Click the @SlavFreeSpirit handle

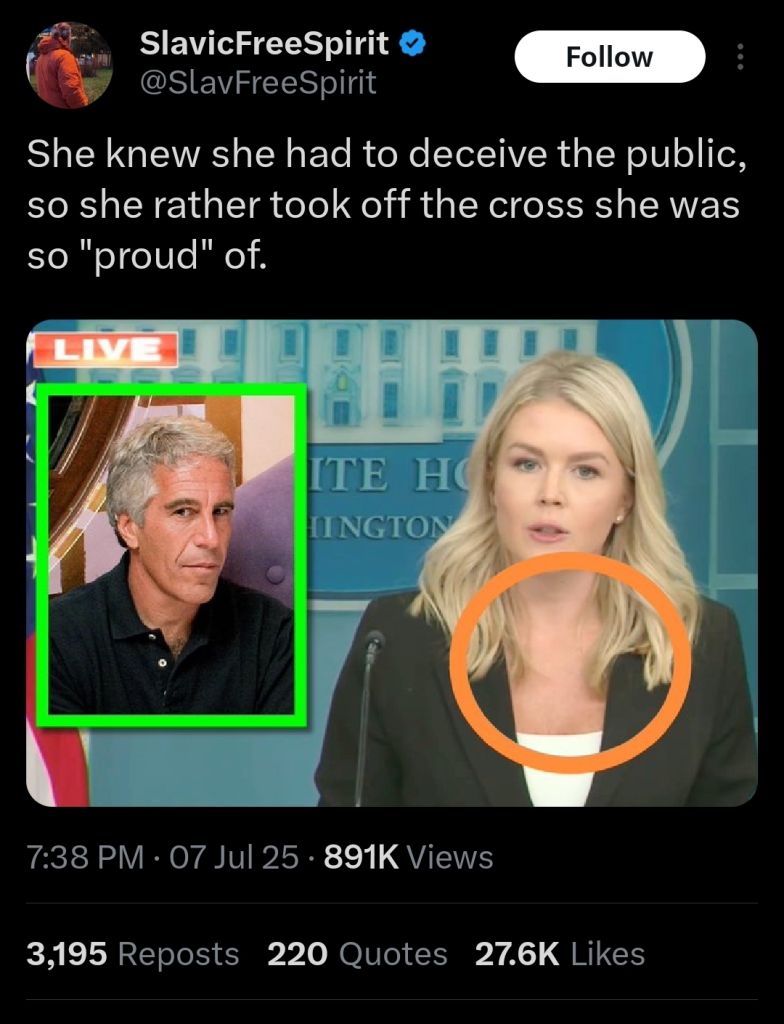pyautogui.click(x=258, y=83)
